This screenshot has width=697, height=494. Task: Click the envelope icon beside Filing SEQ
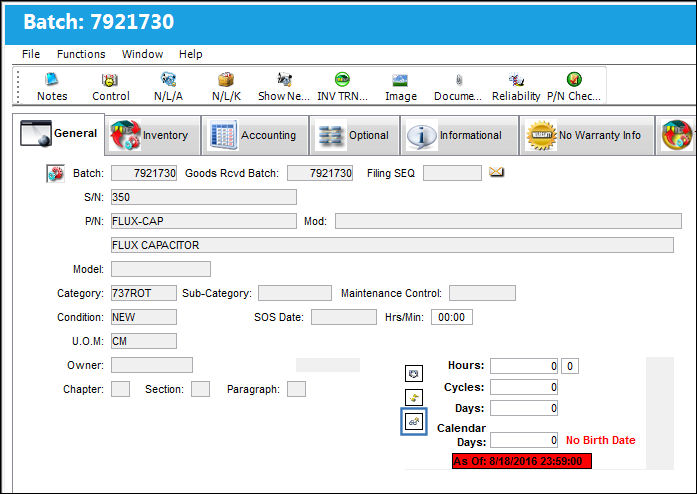[496, 172]
